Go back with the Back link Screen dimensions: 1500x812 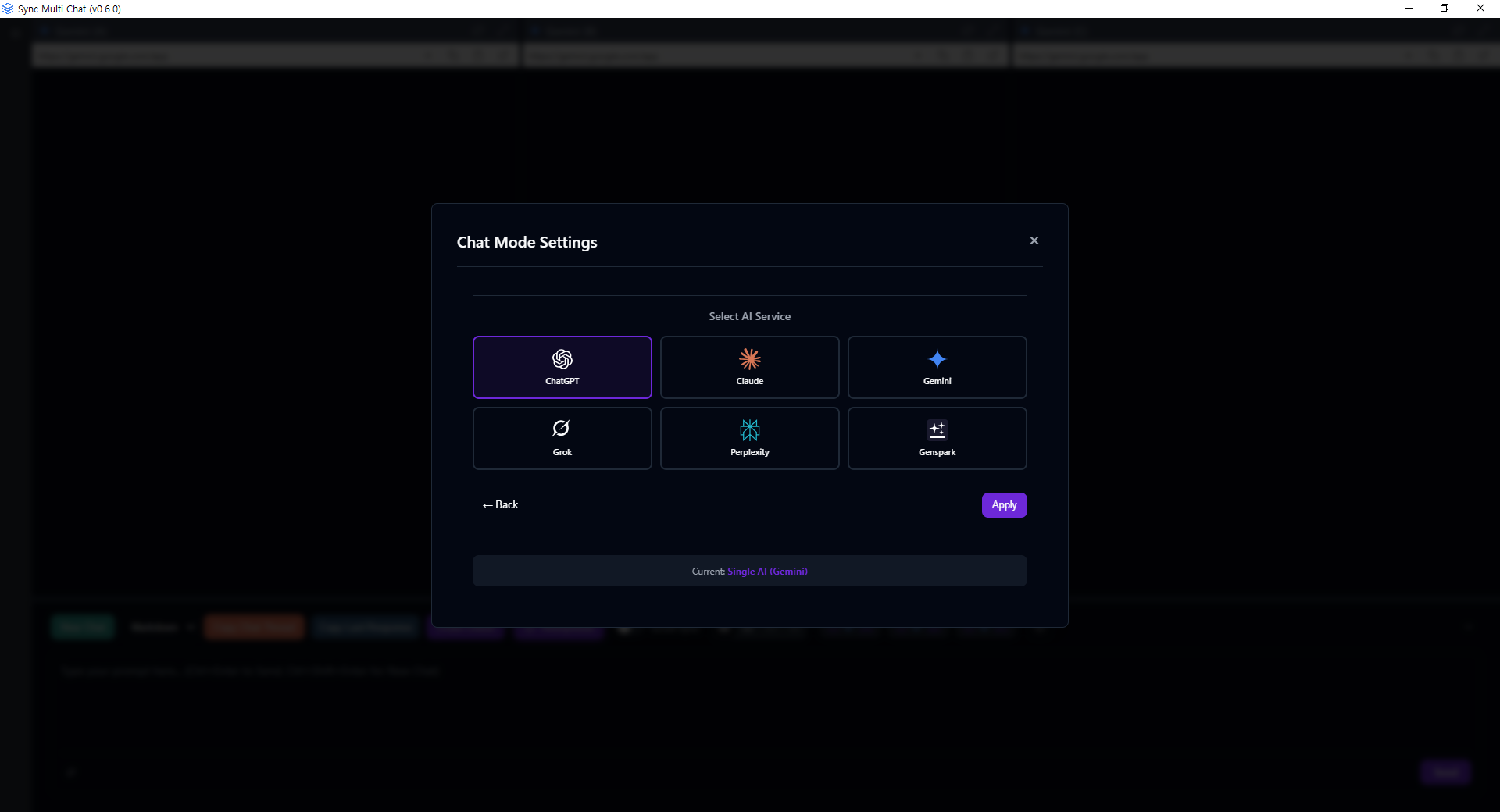pyautogui.click(x=500, y=505)
